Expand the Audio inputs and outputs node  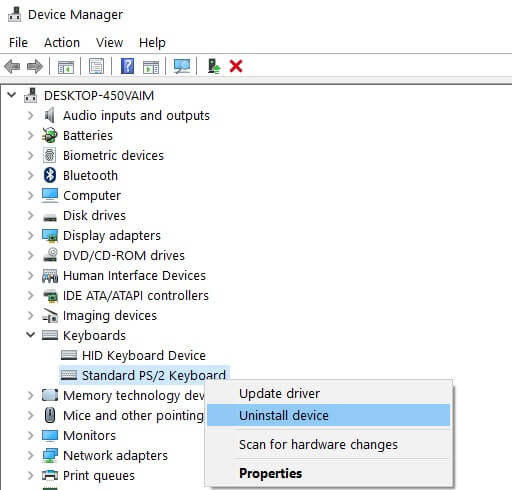tap(30, 115)
